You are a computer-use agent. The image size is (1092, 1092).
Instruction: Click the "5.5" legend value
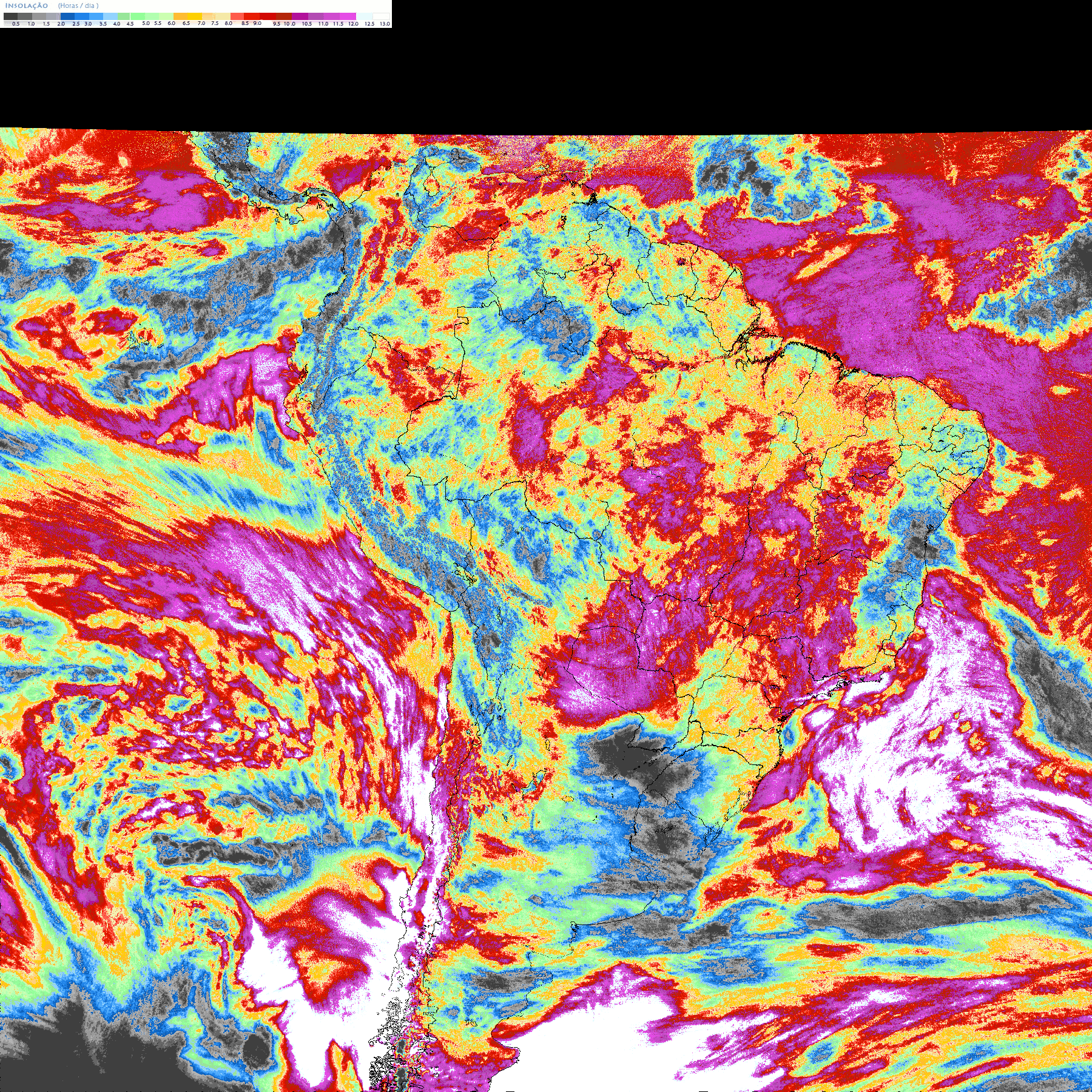point(158,23)
